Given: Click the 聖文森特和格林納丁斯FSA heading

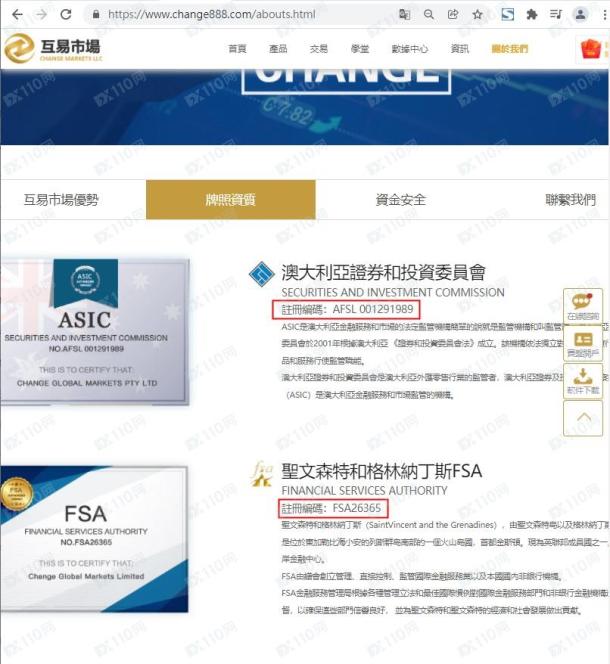Looking at the screenshot, I should tap(382, 471).
